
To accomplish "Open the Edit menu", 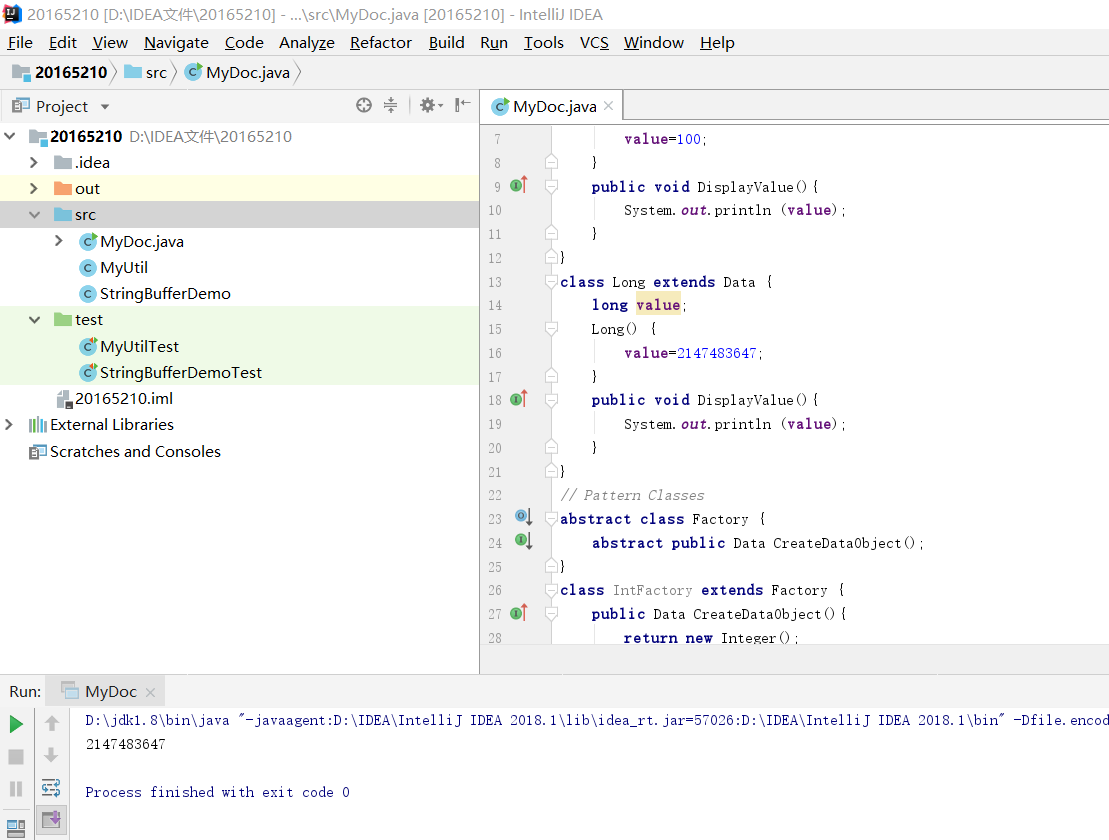I will 62,42.
